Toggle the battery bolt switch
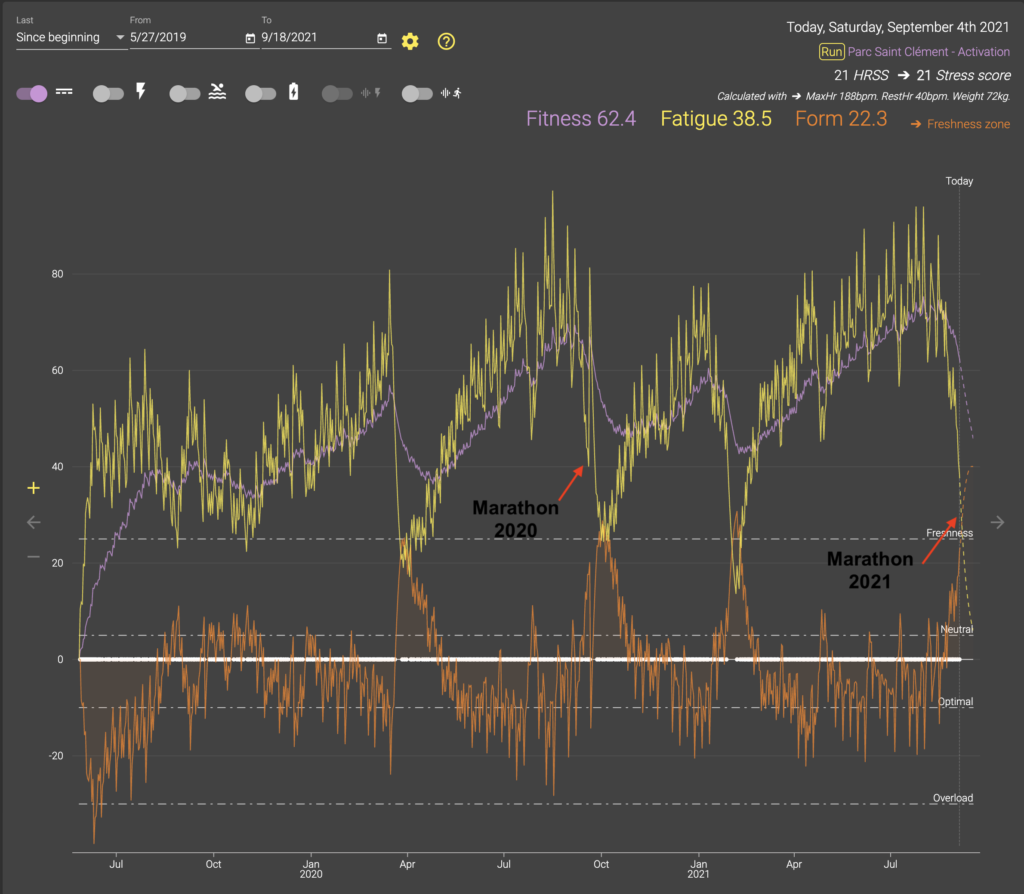The width and height of the screenshot is (1024, 894). pyautogui.click(x=261, y=93)
